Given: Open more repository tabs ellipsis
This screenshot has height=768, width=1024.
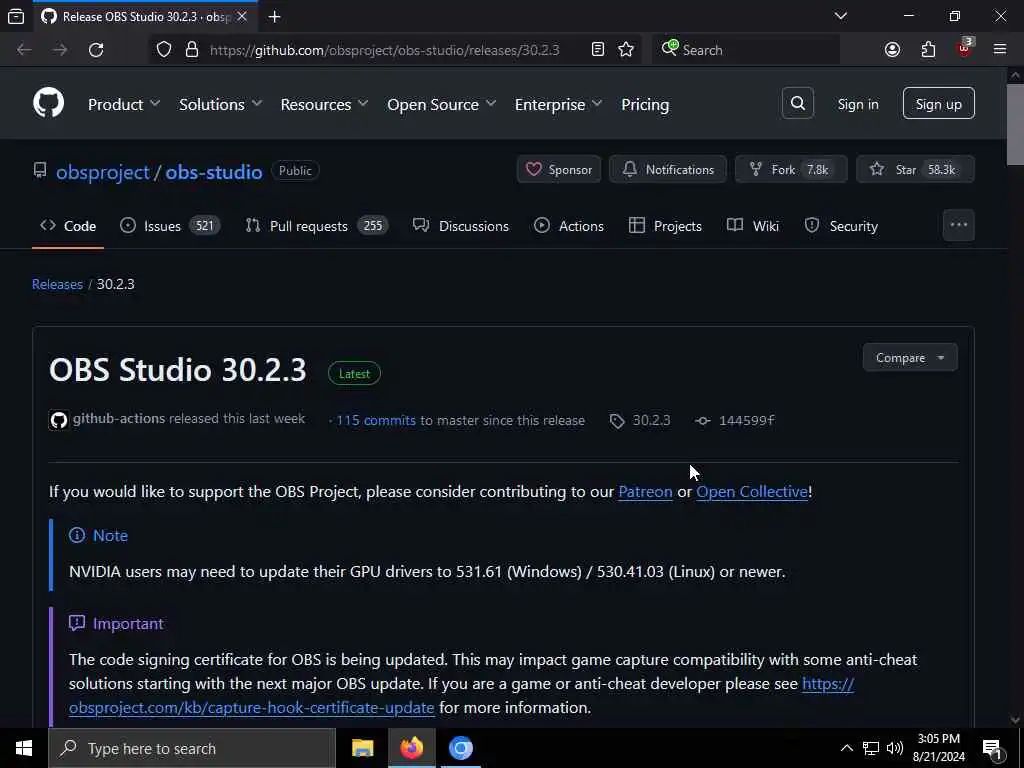Looking at the screenshot, I should coord(958,225).
